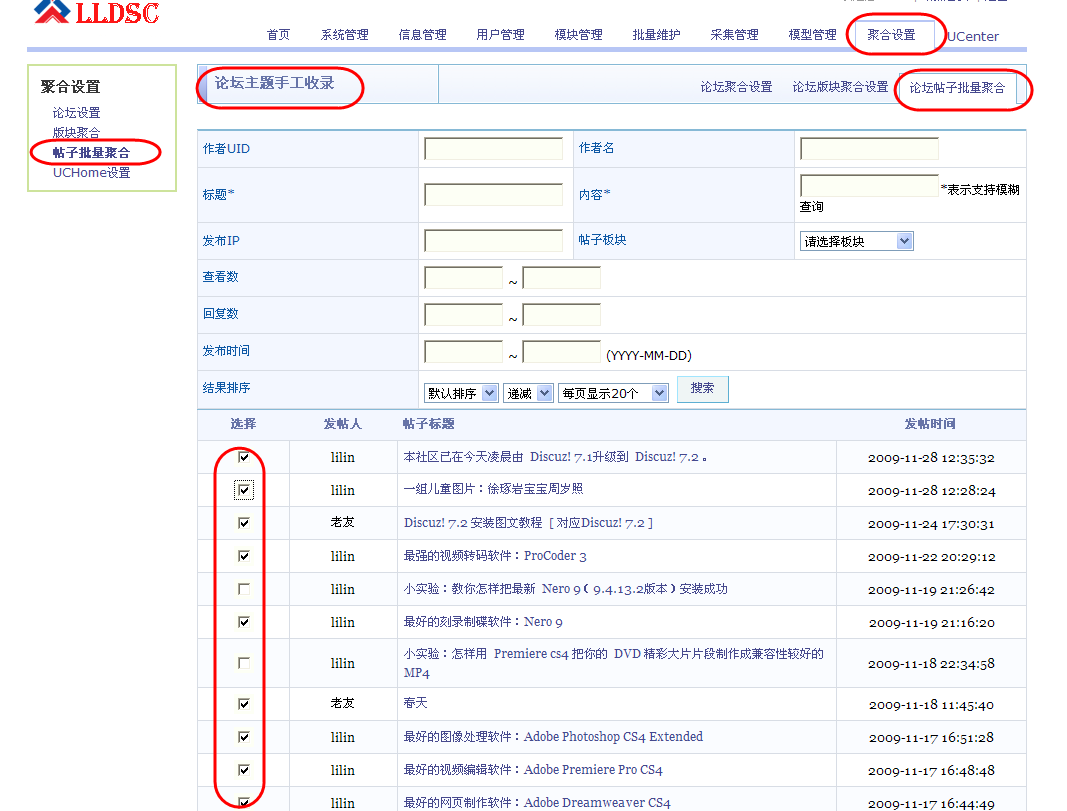Navigate to the UCenter link
Screen dimensions: 1067x811
point(971,36)
